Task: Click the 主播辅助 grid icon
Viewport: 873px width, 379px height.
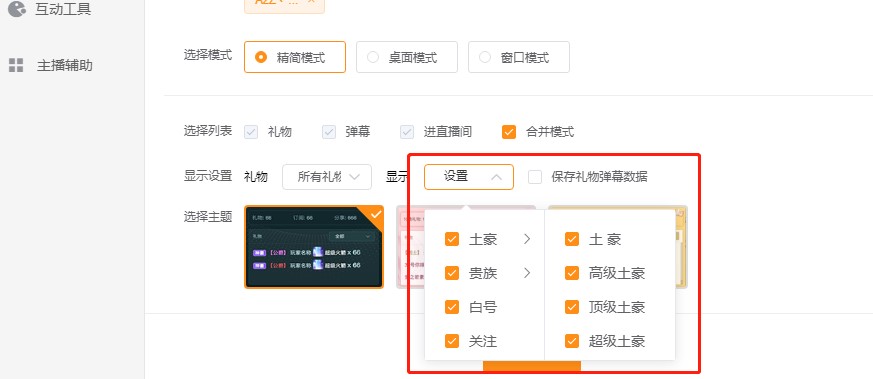Action: pyautogui.click(x=16, y=66)
